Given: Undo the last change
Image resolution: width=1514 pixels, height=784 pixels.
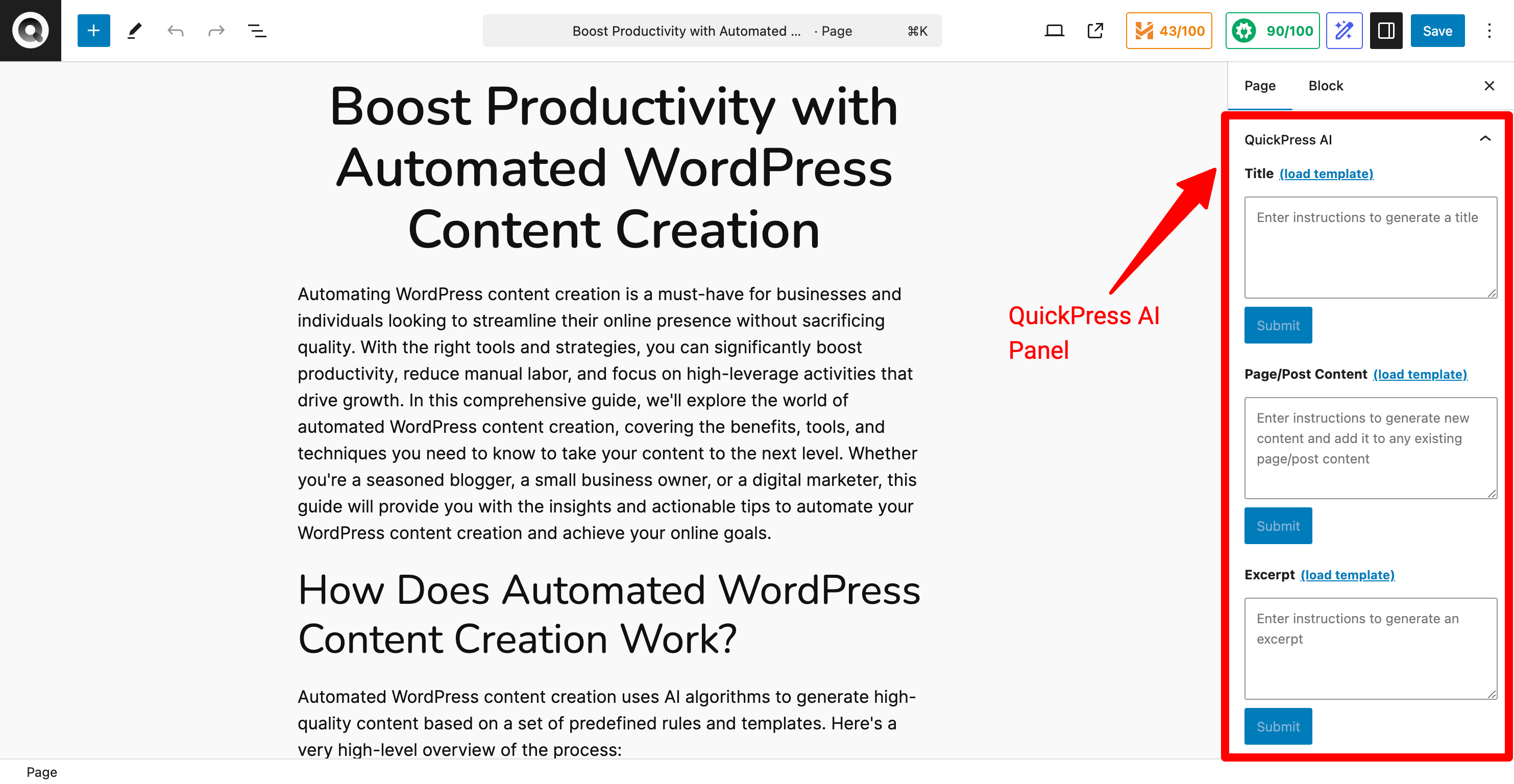Looking at the screenshot, I should tap(175, 31).
